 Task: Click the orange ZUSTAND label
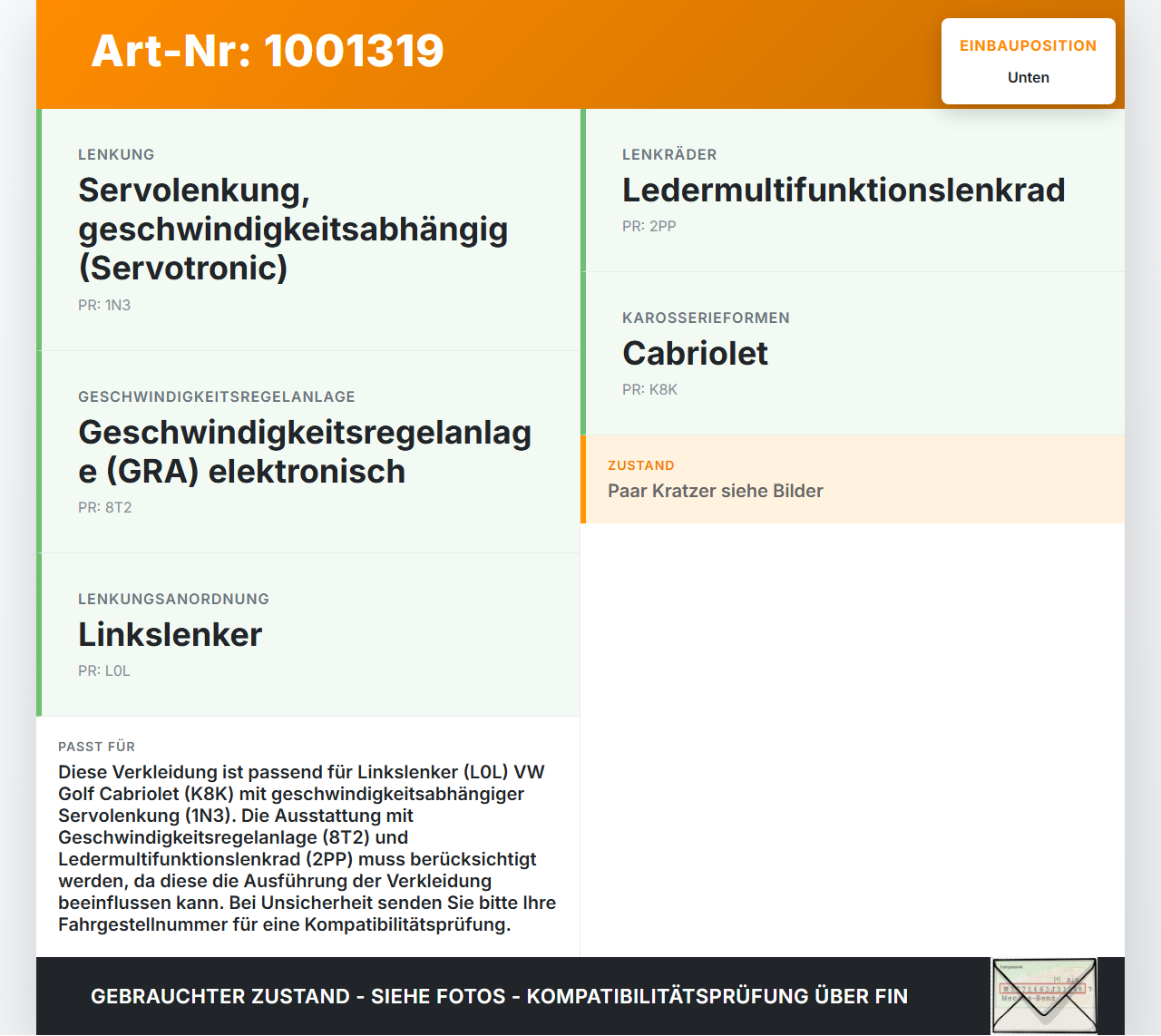pyautogui.click(x=641, y=465)
